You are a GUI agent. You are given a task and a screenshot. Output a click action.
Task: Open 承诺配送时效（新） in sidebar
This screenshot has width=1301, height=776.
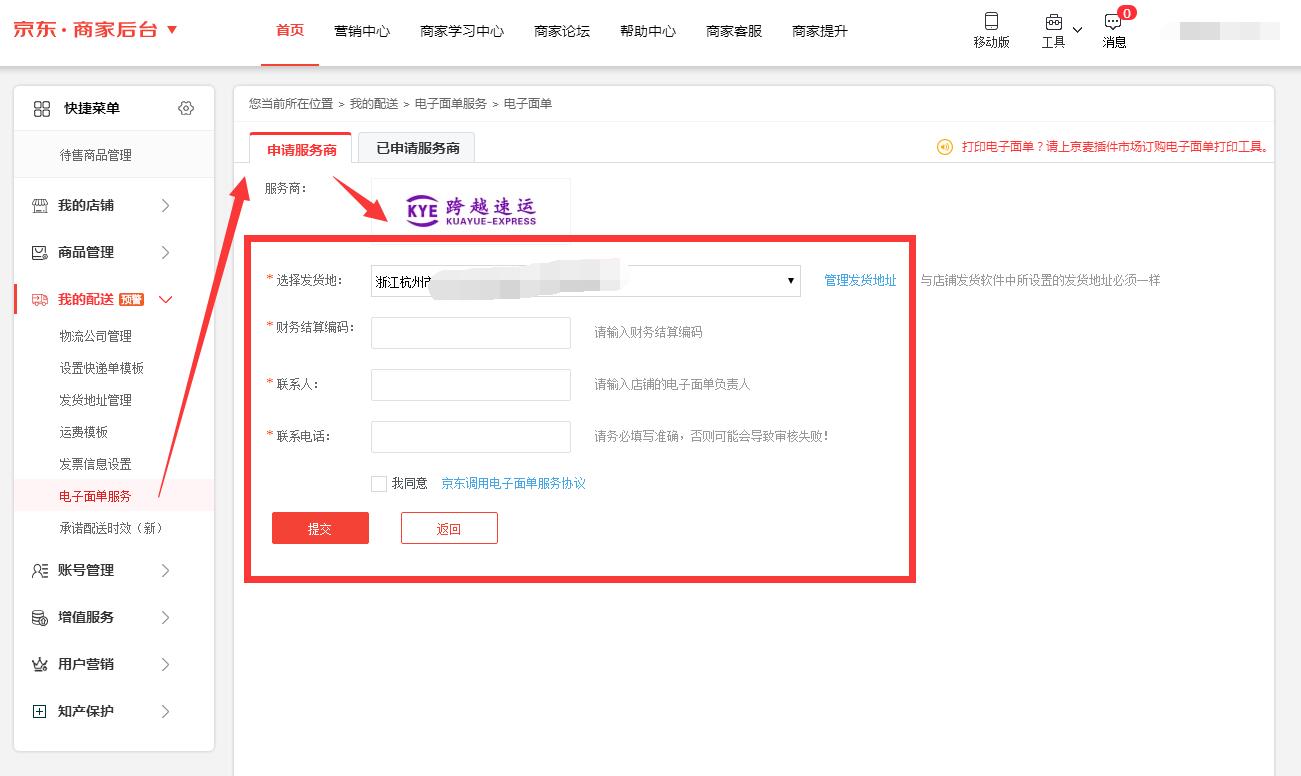tap(111, 528)
